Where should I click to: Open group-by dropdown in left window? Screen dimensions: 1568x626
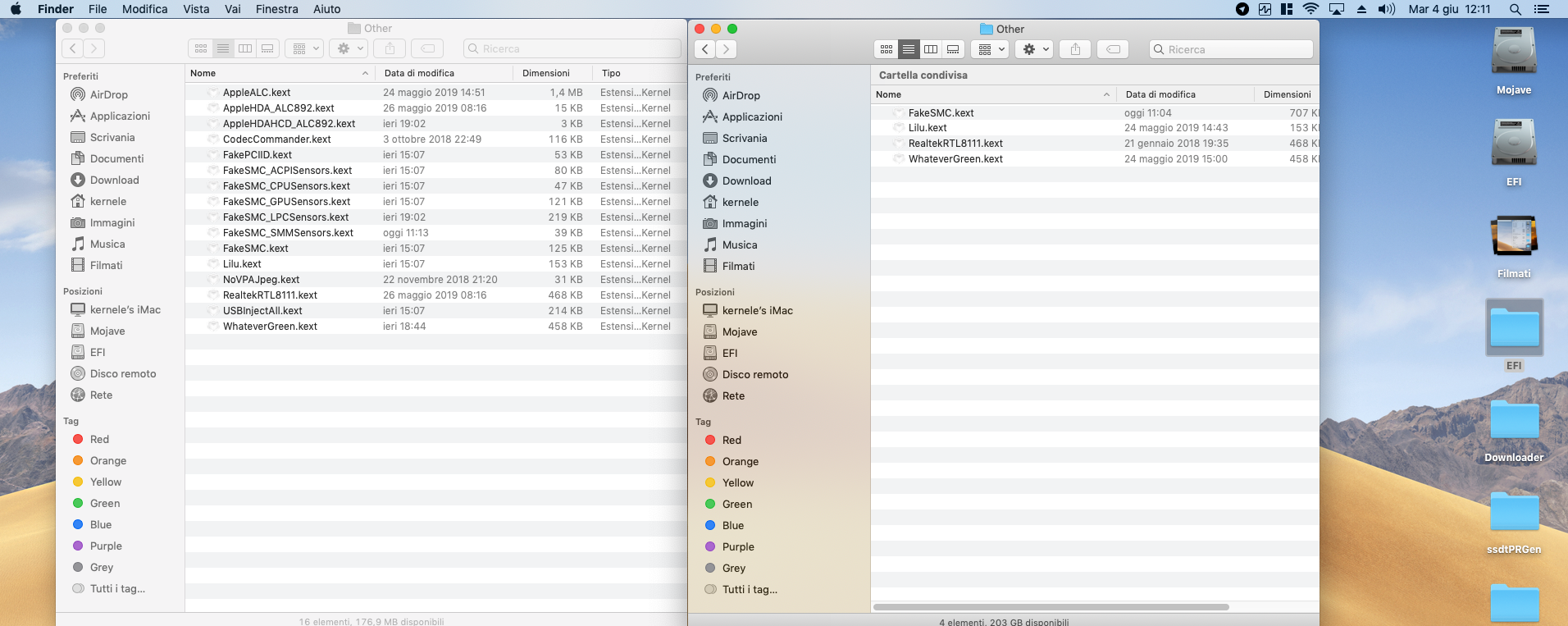(305, 48)
